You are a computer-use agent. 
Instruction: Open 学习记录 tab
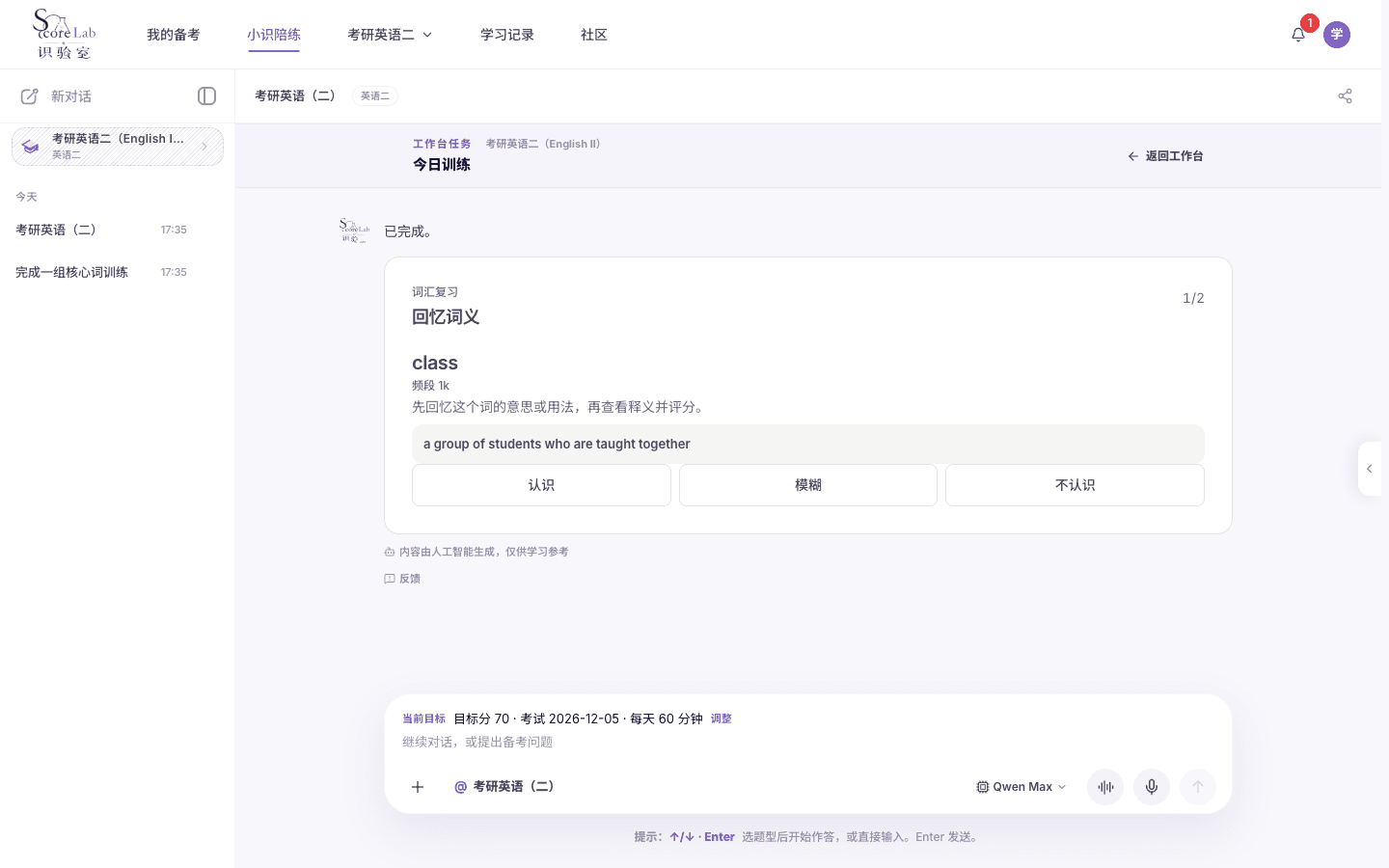pyautogui.click(x=507, y=35)
